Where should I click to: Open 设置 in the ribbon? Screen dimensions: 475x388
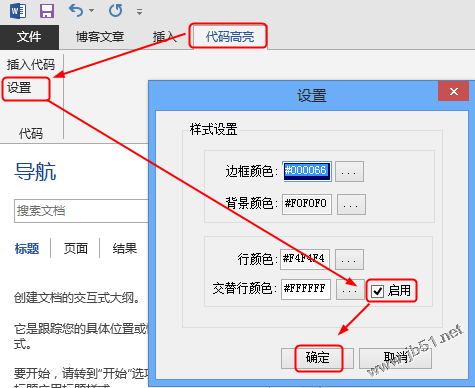19,88
